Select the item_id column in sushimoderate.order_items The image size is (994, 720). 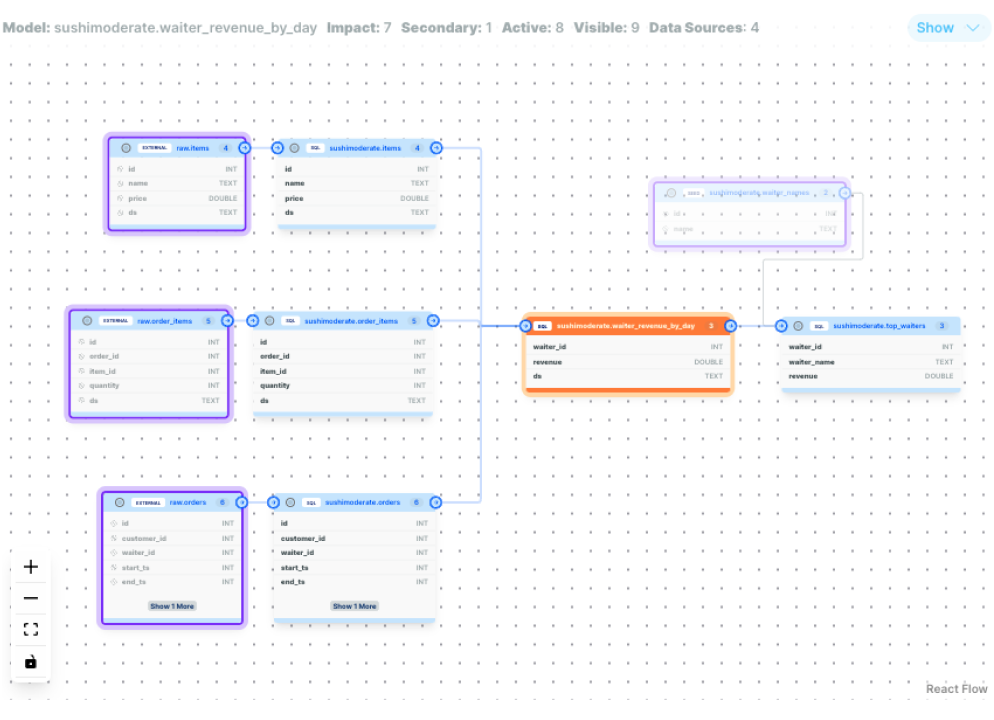342,371
